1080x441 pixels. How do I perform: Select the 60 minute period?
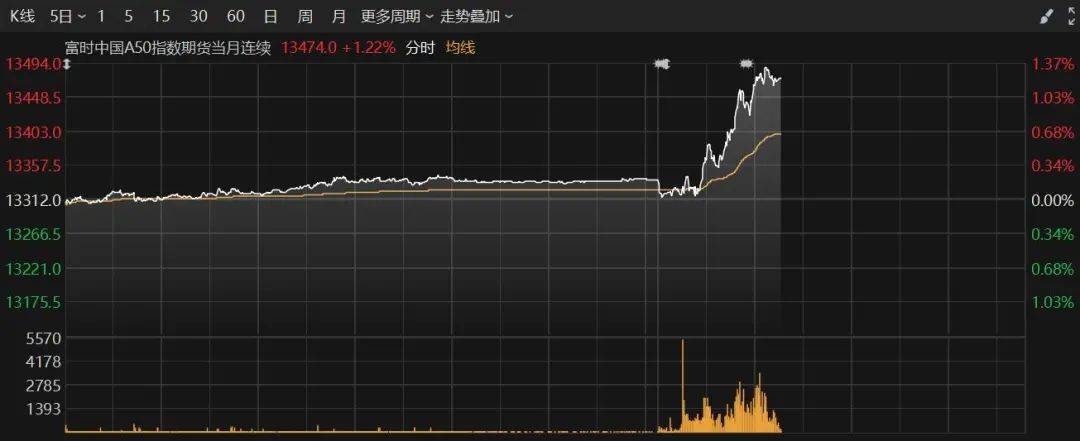(236, 16)
